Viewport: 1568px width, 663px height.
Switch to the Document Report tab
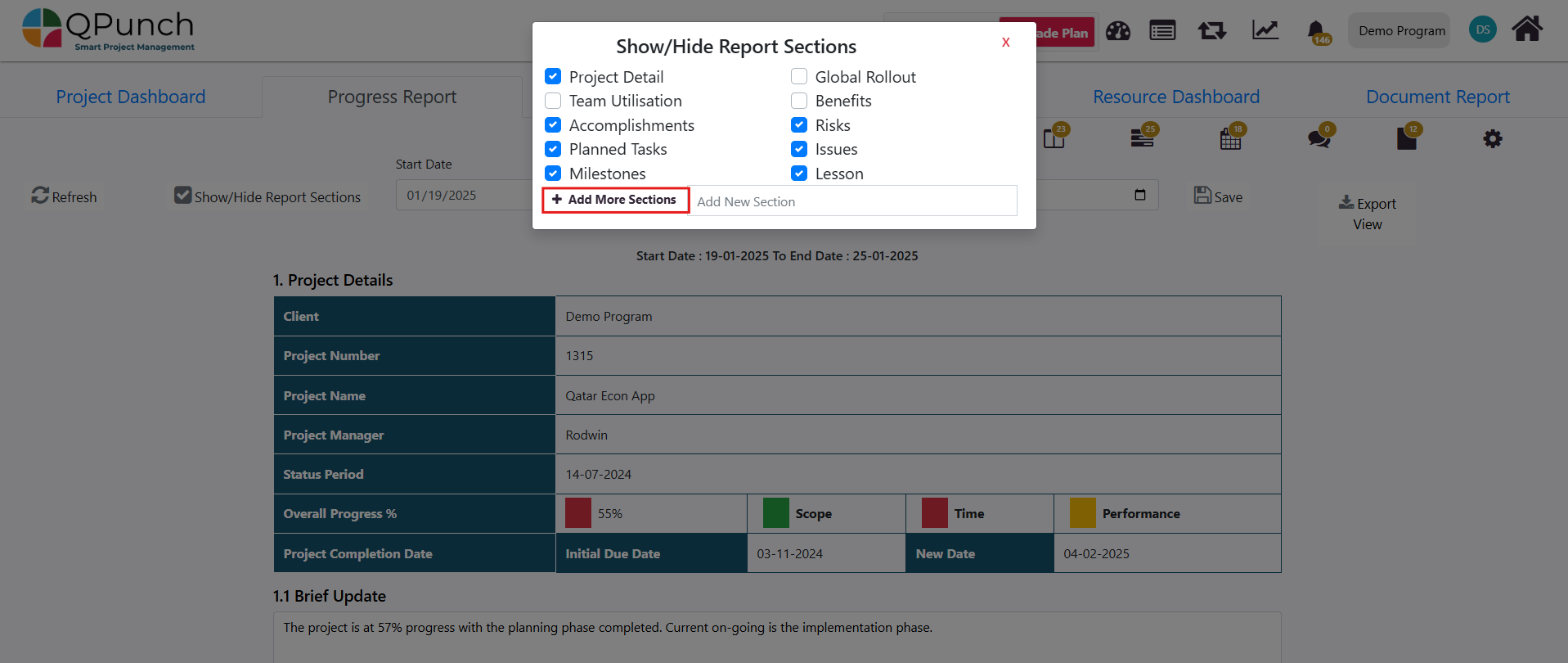pos(1437,97)
